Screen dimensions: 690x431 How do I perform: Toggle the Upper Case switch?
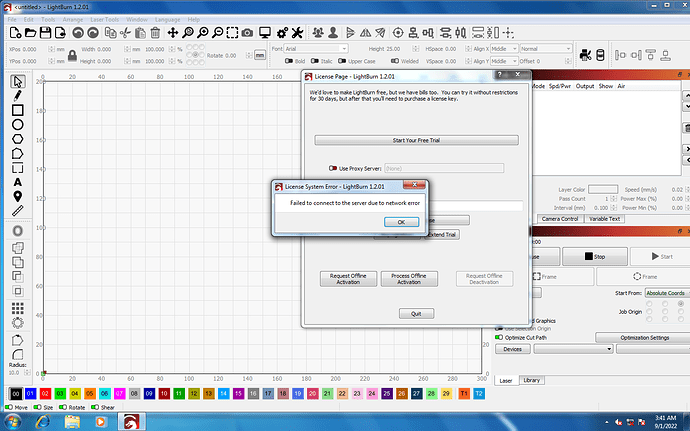tap(342, 61)
